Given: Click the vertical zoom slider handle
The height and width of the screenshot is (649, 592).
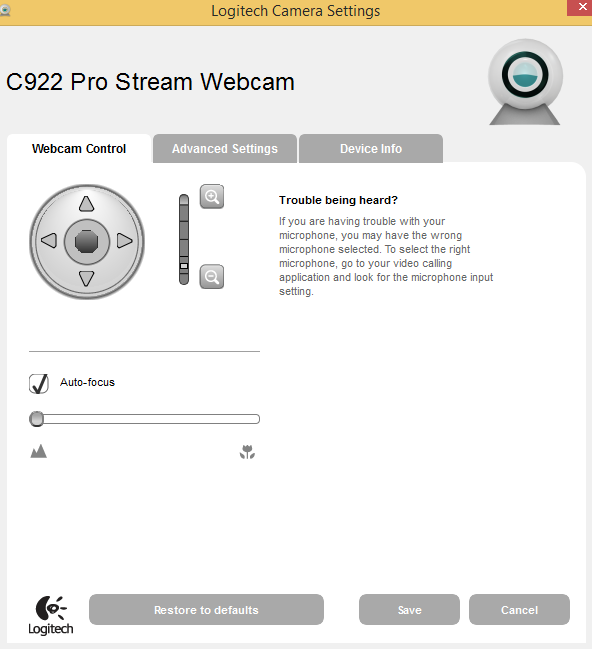Looking at the screenshot, I should click(x=184, y=266).
